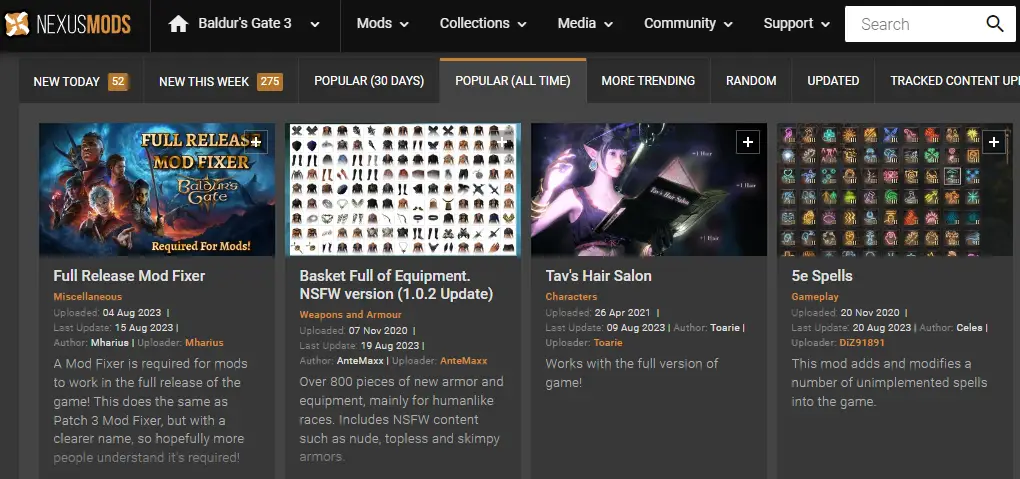1020x479 pixels.
Task: Click "Over 800 pieces of new armor" description
Action: [x=401, y=419]
